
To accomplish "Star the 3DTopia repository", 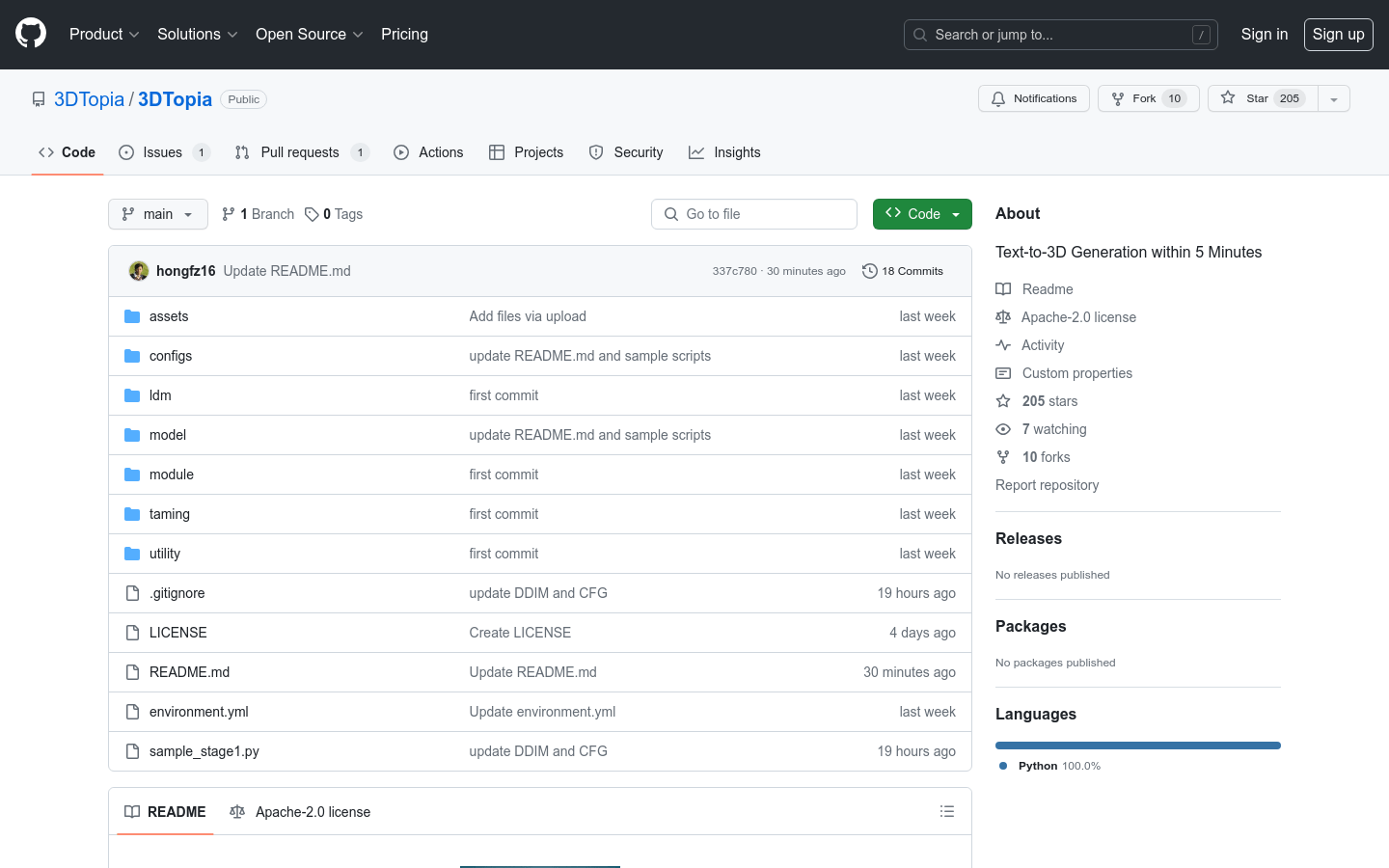I will pyautogui.click(x=1263, y=98).
